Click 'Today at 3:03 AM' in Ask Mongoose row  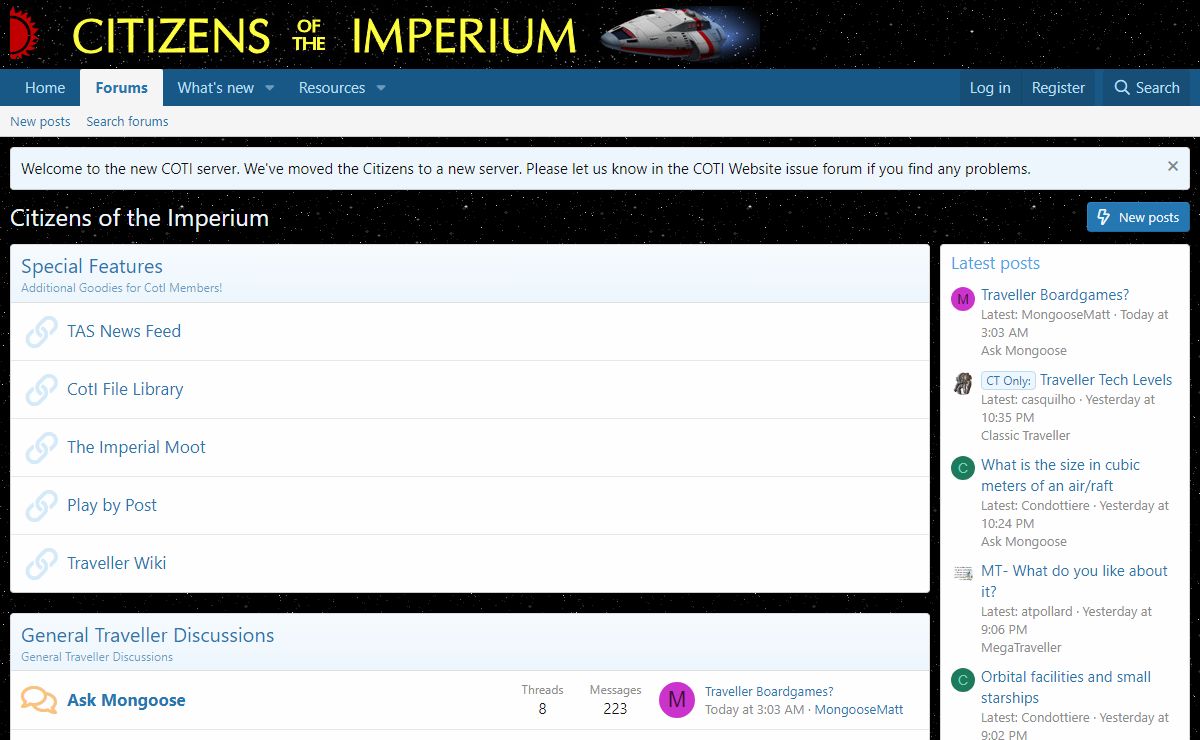(754, 709)
